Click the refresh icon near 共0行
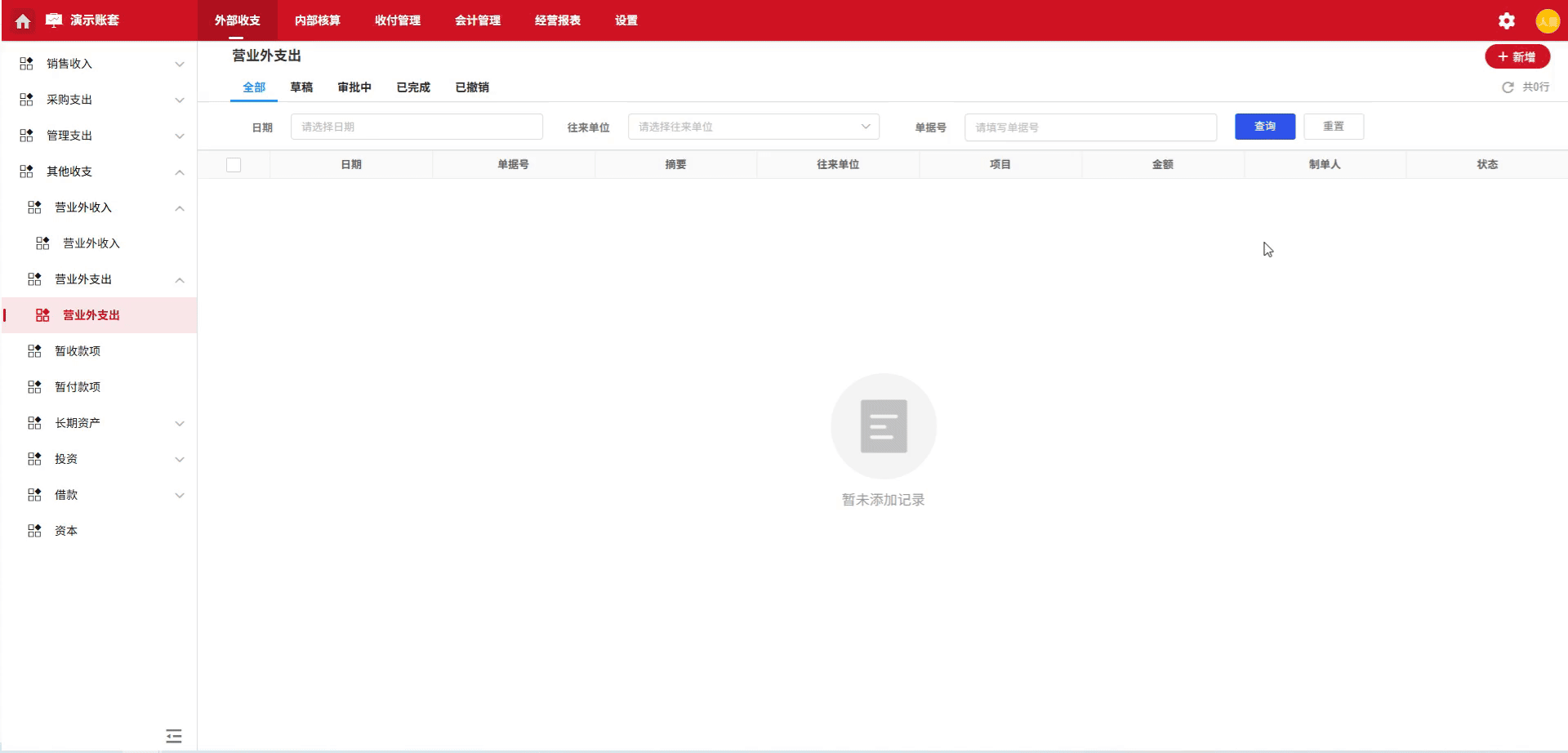Image resolution: width=1568 pixels, height=753 pixels. [1507, 87]
